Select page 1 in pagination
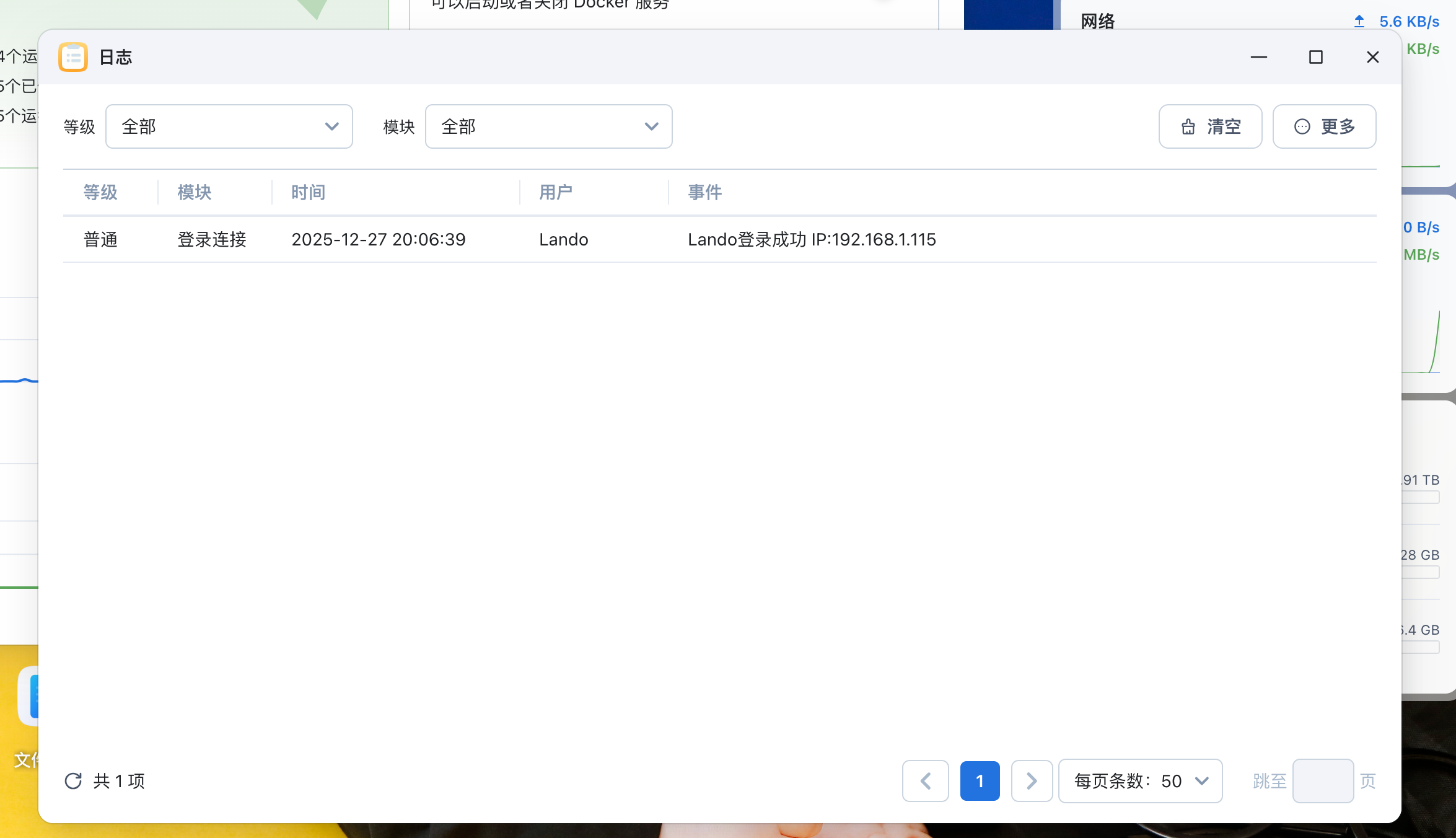The height and width of the screenshot is (838, 1456). pyautogui.click(x=980, y=781)
